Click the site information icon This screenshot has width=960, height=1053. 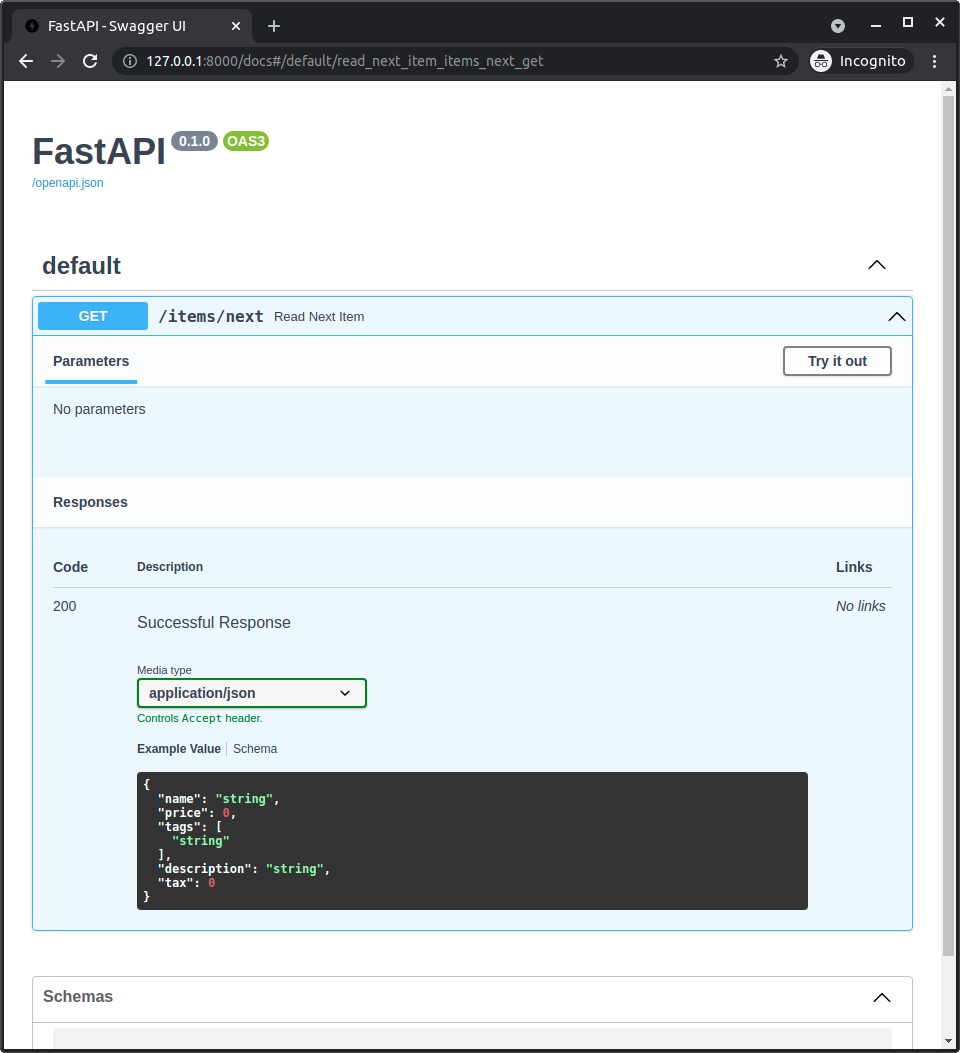pos(129,61)
